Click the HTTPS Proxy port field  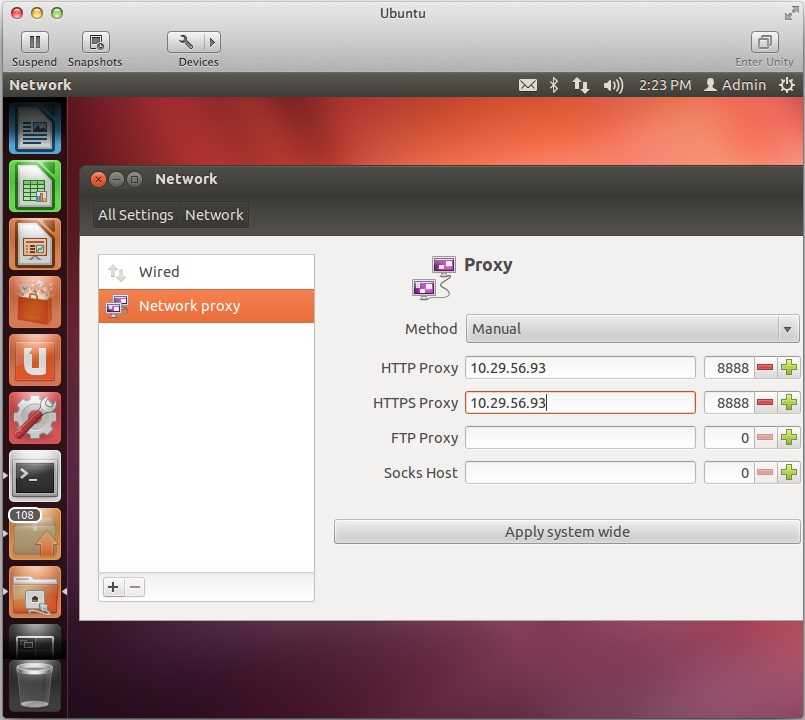729,403
